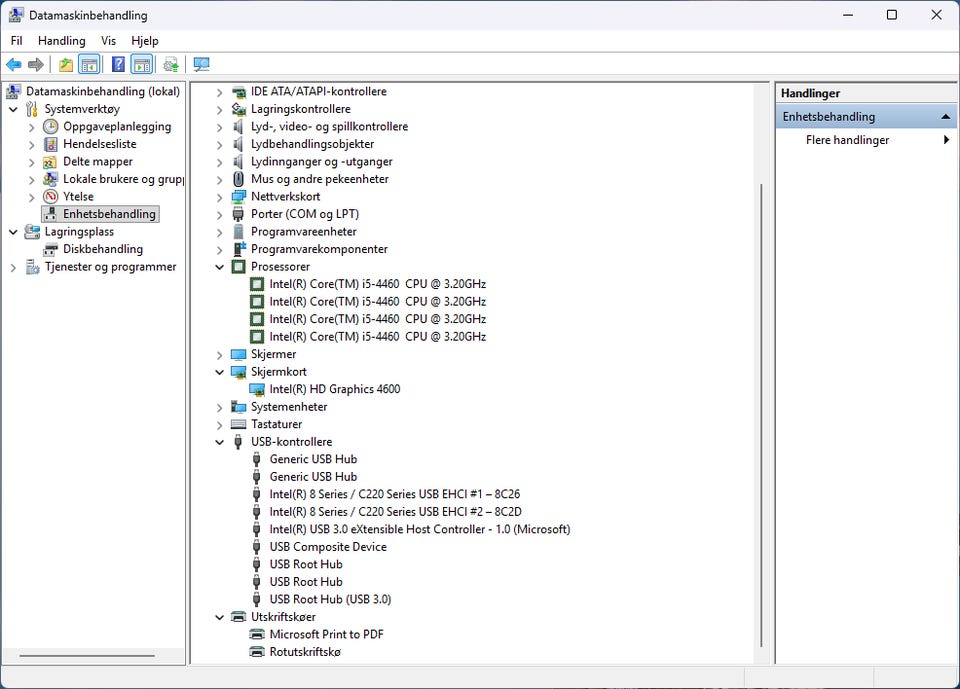Screen dimensions: 960x689
Task: Select Diskbehandling in the left tree
Action: coord(103,249)
